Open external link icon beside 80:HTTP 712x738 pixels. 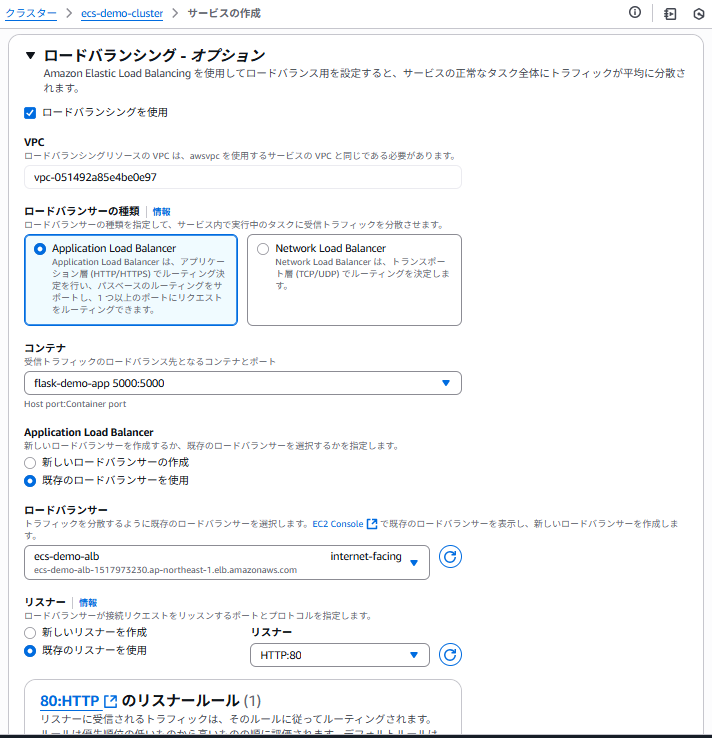click(x=111, y=701)
